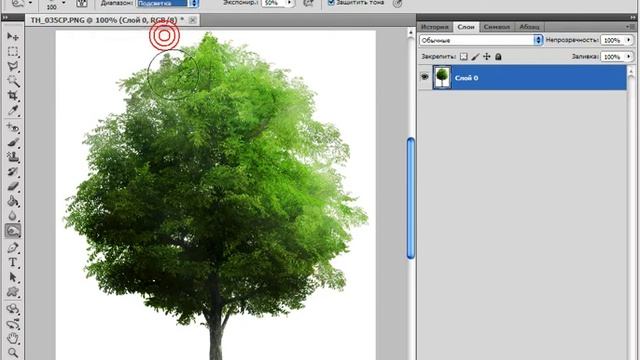Select the Pen tool
Viewport: 640px width, 360px height.
tap(13, 248)
